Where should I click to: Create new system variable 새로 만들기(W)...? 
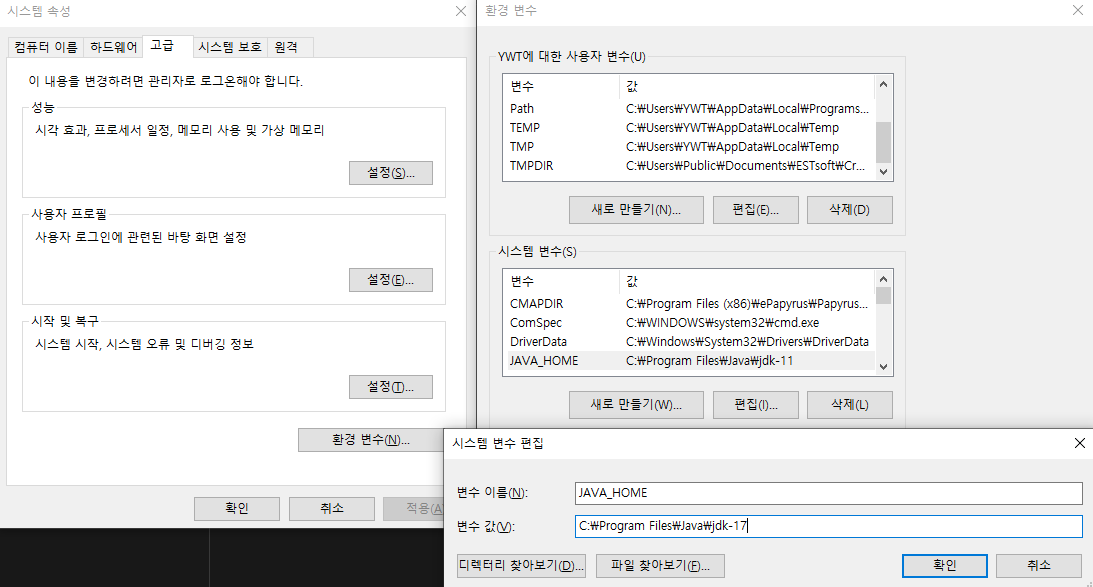636,404
